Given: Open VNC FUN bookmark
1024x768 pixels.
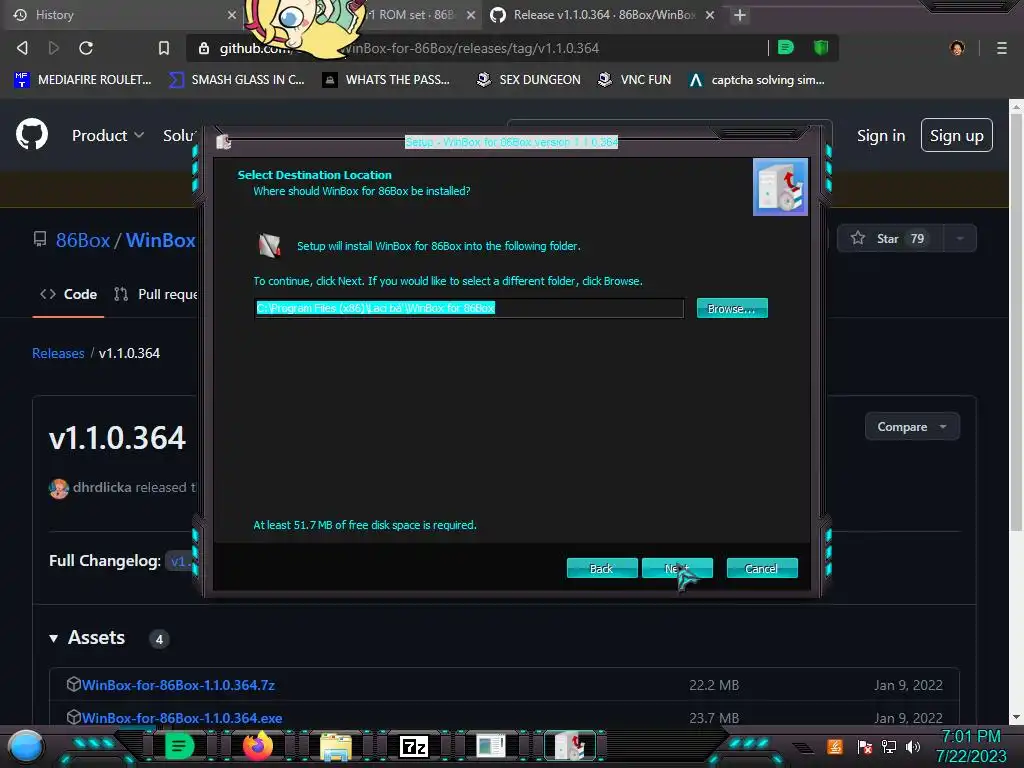Looking at the screenshot, I should pos(634,80).
